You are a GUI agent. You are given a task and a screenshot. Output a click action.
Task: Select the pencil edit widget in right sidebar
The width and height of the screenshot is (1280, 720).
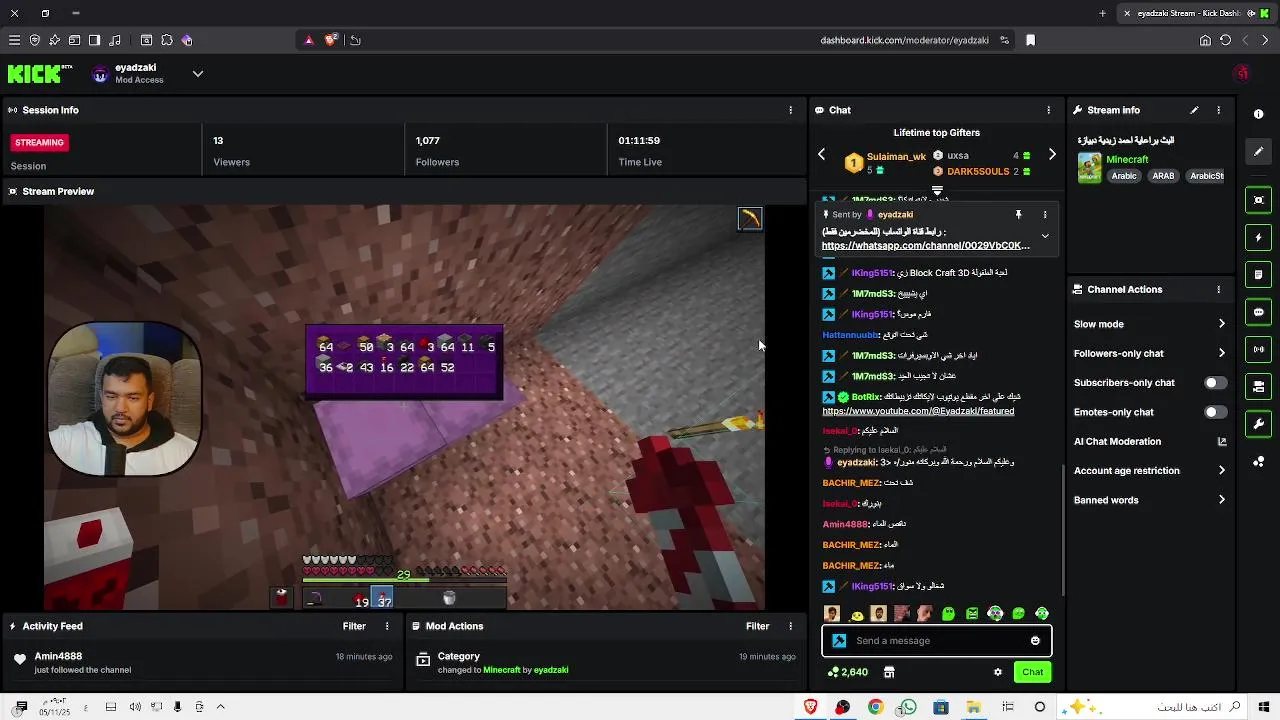[x=1259, y=151]
